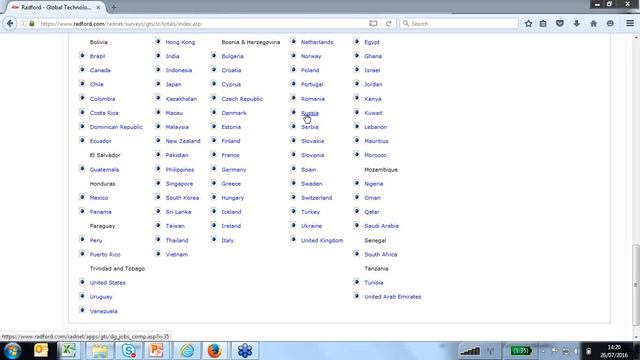Open File Explorer from the taskbar
Screen dimensions: 640x360
100,351
